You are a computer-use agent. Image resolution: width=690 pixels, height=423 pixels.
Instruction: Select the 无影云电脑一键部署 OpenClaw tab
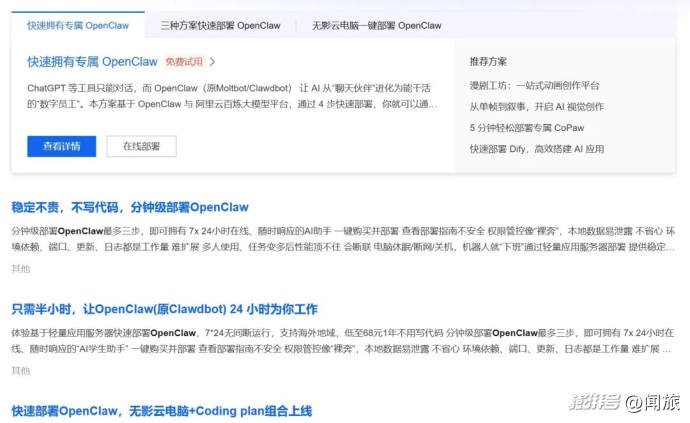(x=376, y=25)
